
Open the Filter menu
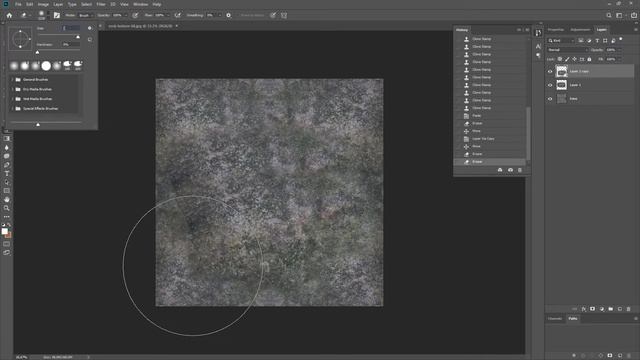101,4
